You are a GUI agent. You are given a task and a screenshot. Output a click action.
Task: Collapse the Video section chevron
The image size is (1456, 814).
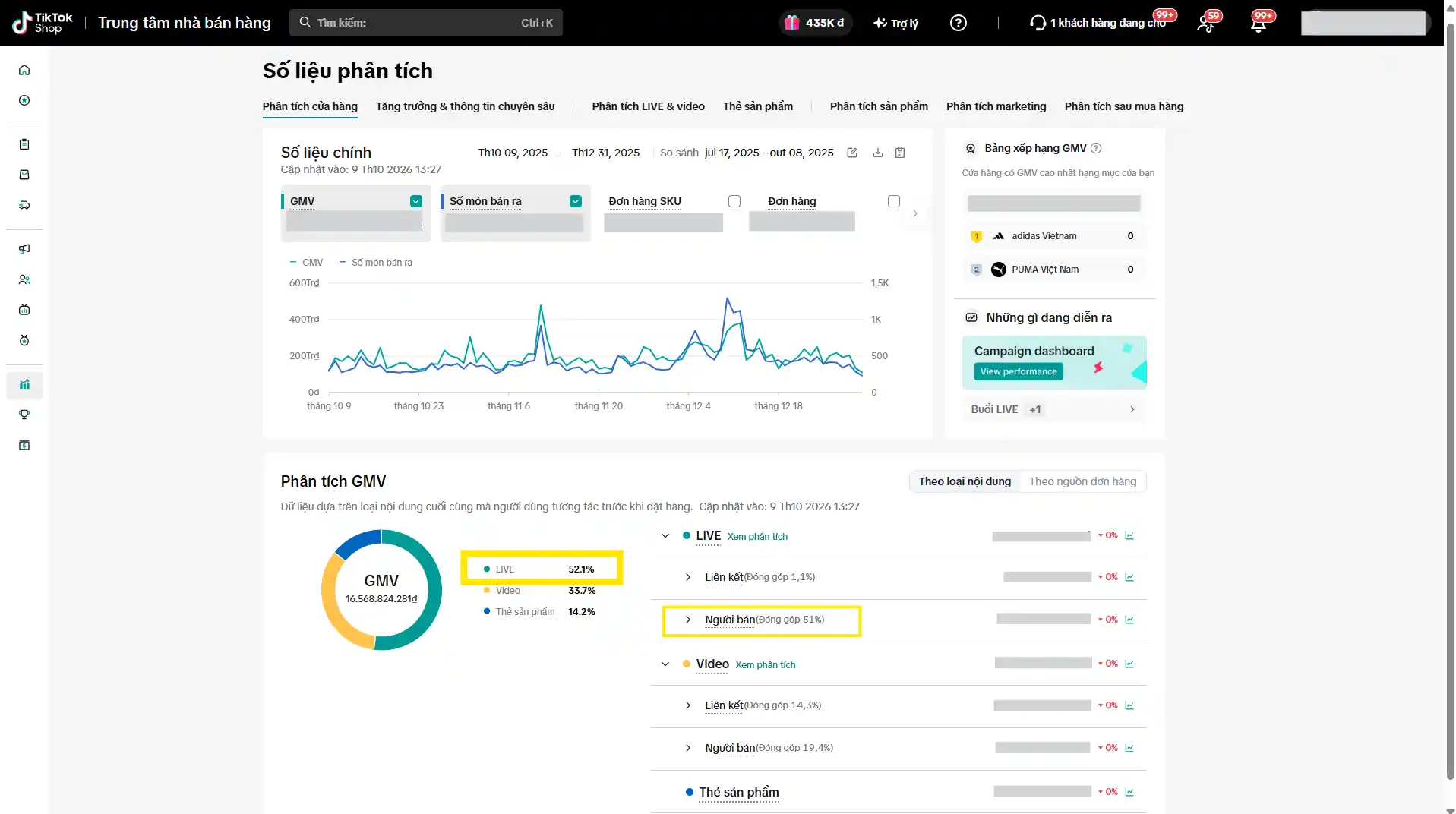tap(665, 664)
